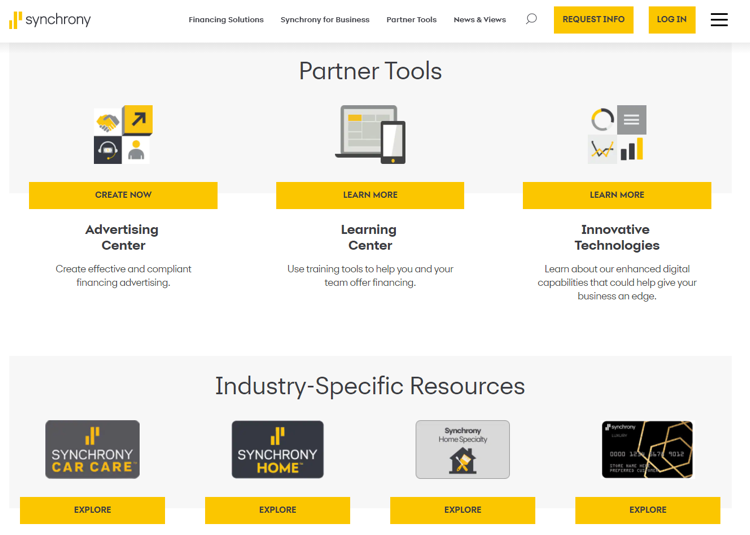Select the Synchrony Home card image

(277, 449)
